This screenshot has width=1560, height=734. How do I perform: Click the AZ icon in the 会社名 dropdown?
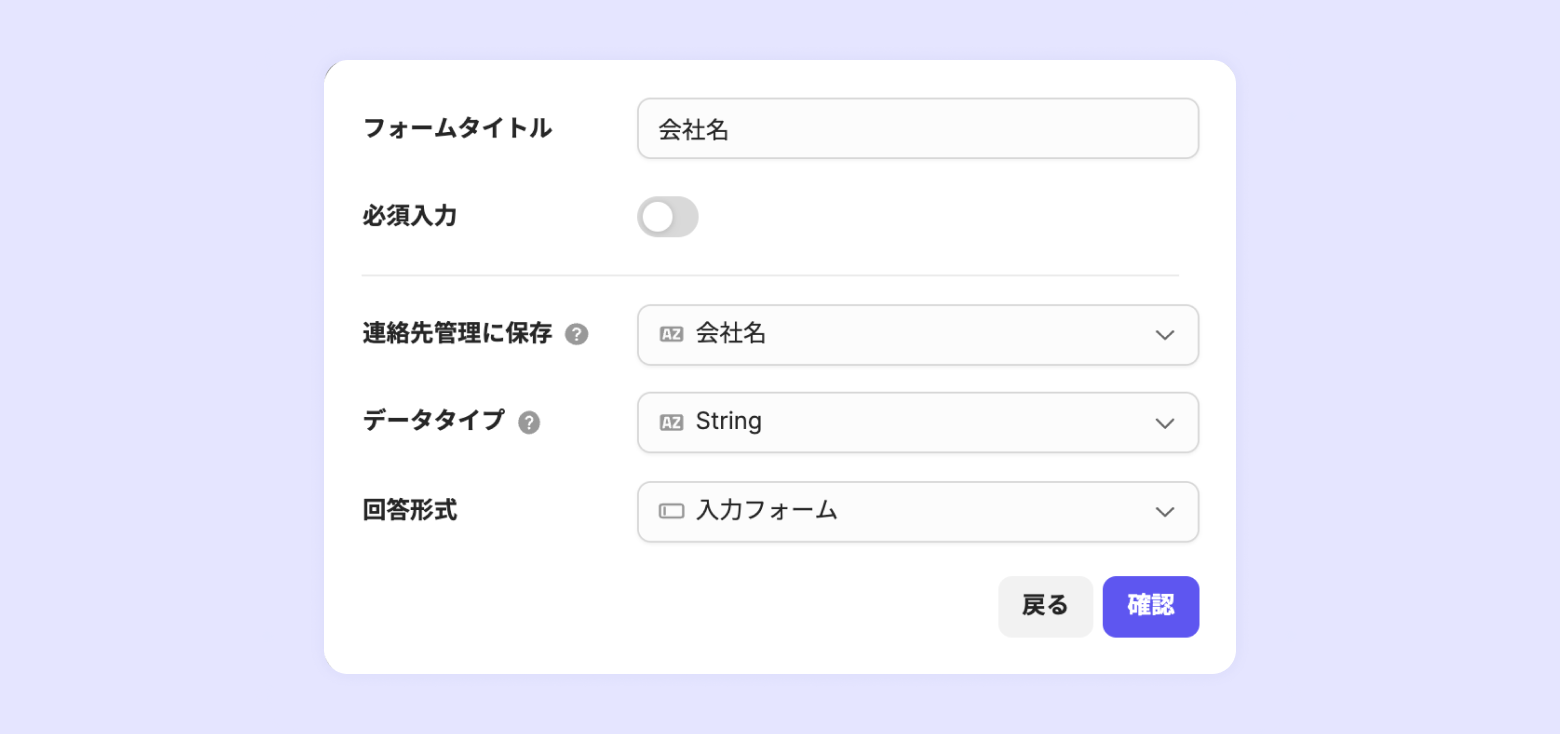[x=671, y=335]
